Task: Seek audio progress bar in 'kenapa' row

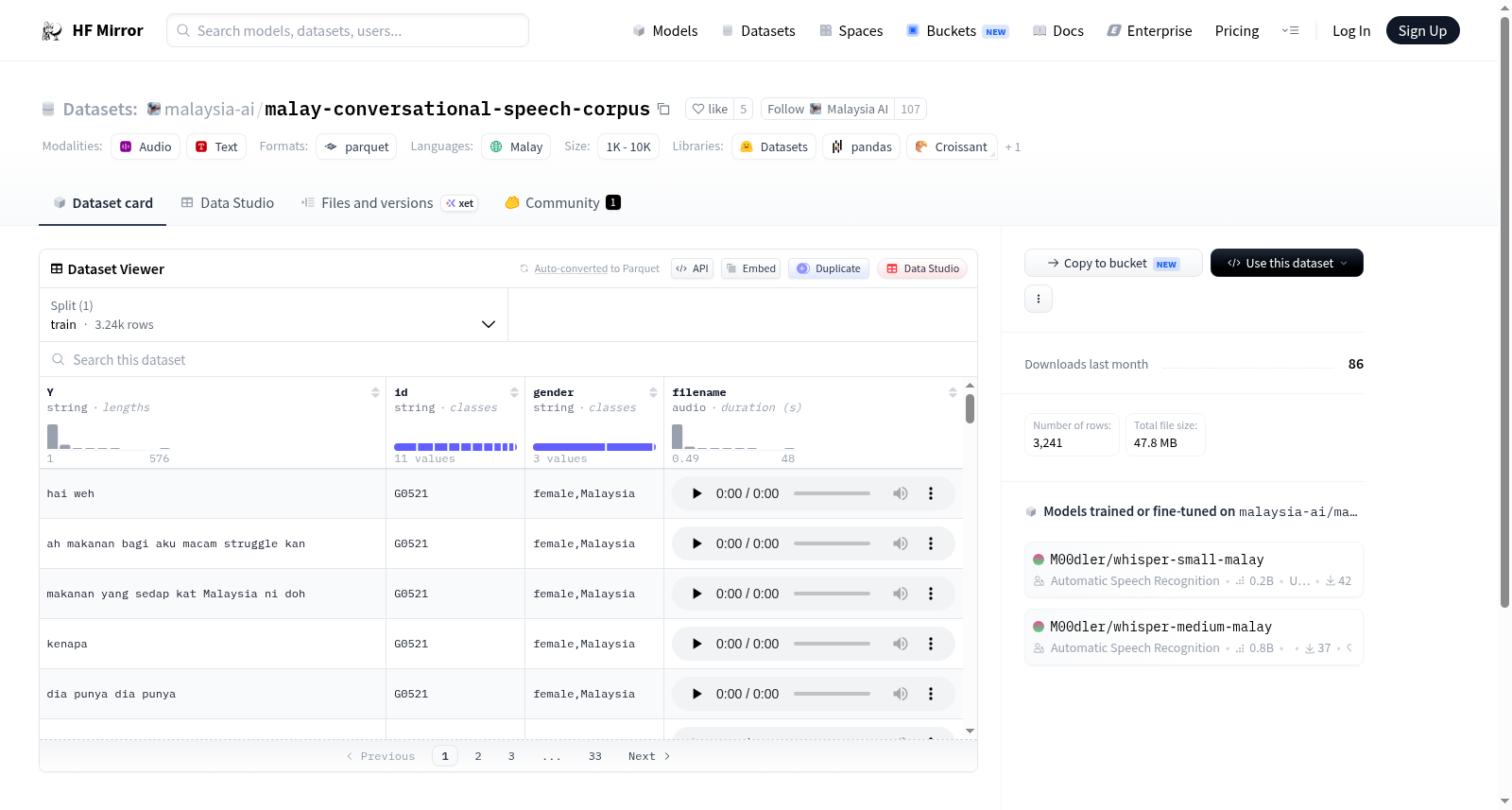Action: pyautogui.click(x=832, y=644)
